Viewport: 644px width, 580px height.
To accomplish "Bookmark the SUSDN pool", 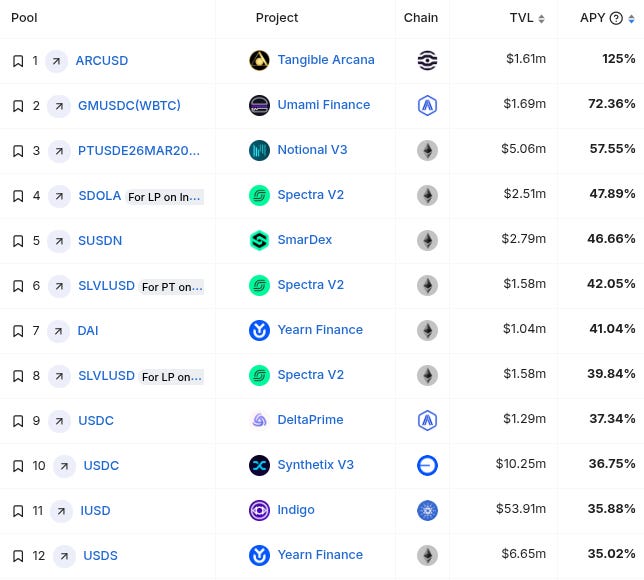I will tap(18, 241).
